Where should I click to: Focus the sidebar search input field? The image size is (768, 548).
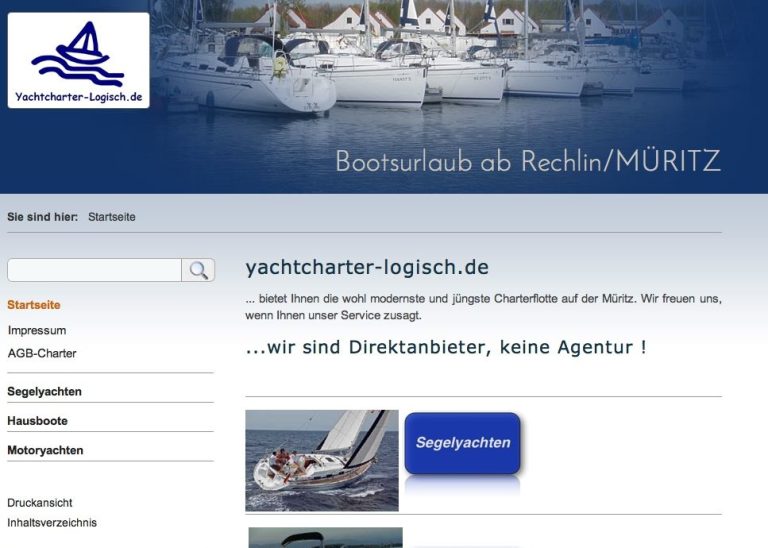pyautogui.click(x=94, y=270)
